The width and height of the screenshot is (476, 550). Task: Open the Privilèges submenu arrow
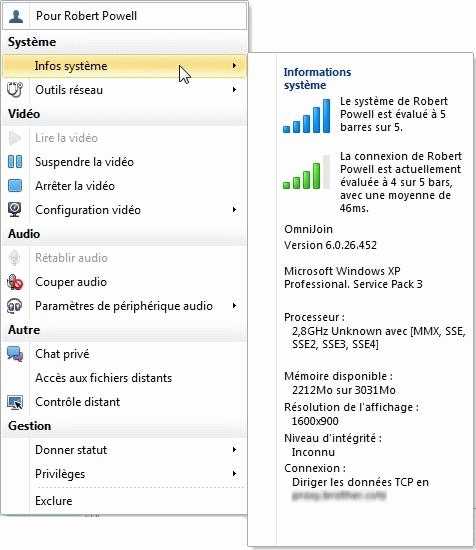coord(234,474)
